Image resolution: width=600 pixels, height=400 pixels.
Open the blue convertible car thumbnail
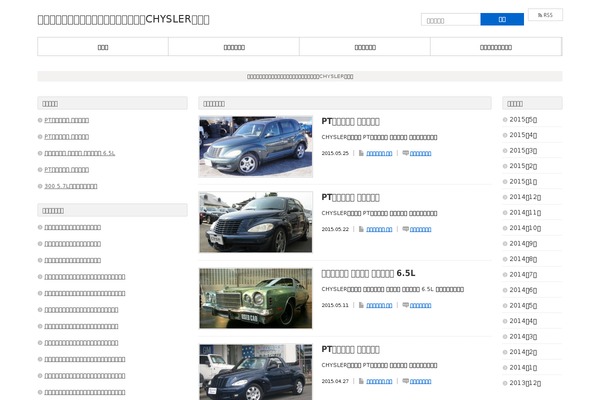[x=256, y=372]
